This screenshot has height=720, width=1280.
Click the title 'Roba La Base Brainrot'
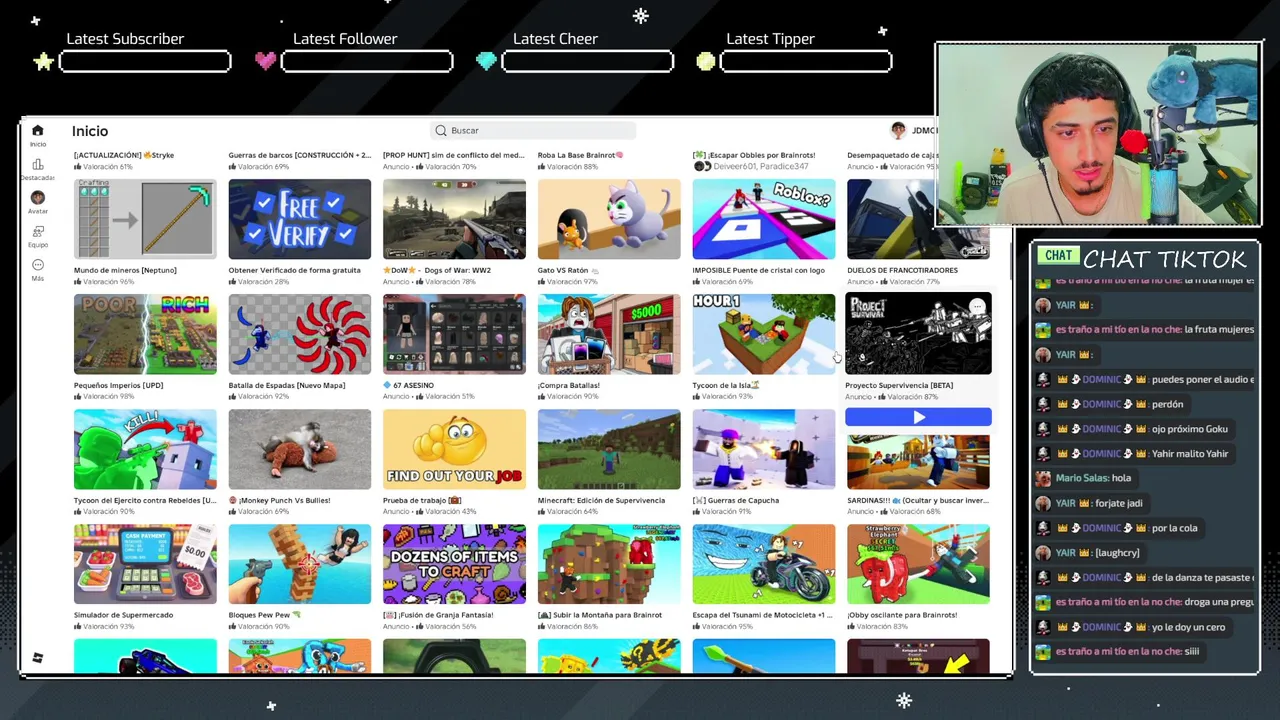coord(580,155)
